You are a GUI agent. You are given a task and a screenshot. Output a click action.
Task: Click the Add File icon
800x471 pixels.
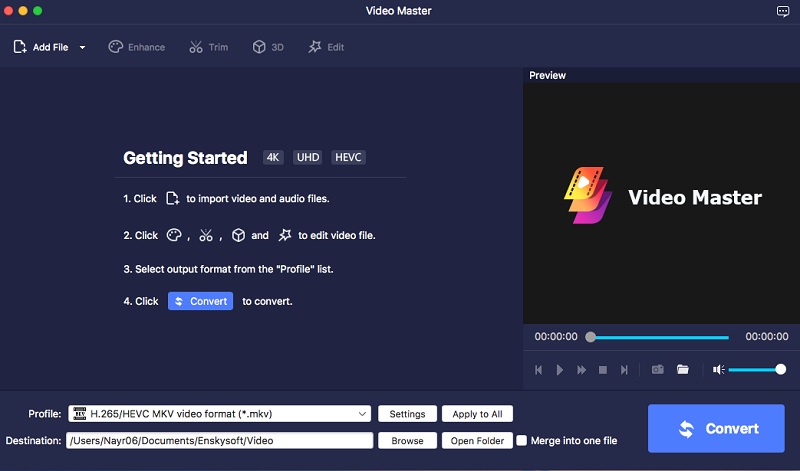[x=19, y=47]
